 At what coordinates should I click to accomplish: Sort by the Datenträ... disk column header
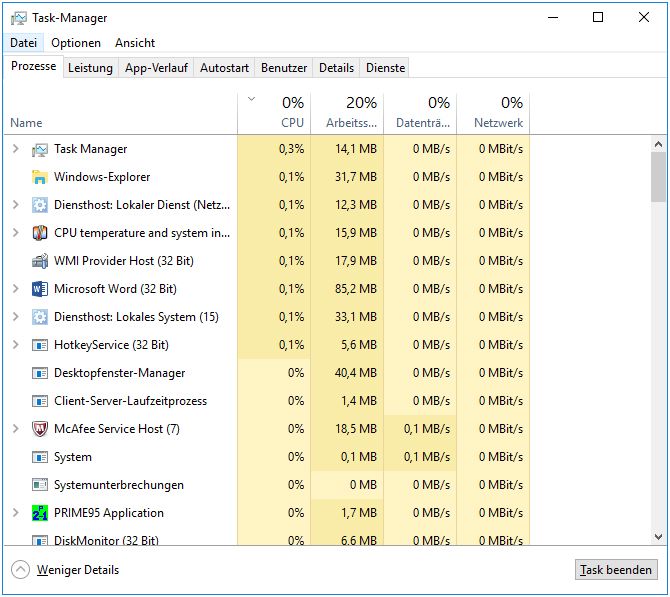tap(420, 113)
